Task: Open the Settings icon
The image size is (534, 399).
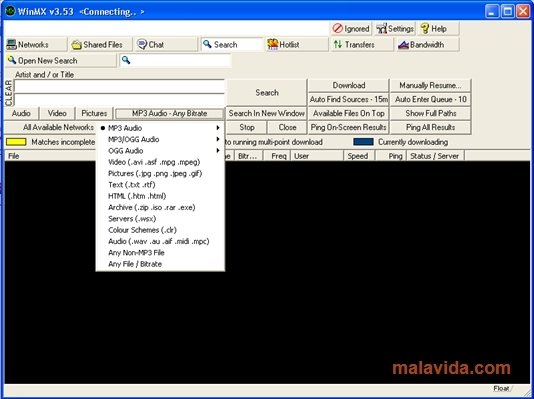Action: pos(382,29)
